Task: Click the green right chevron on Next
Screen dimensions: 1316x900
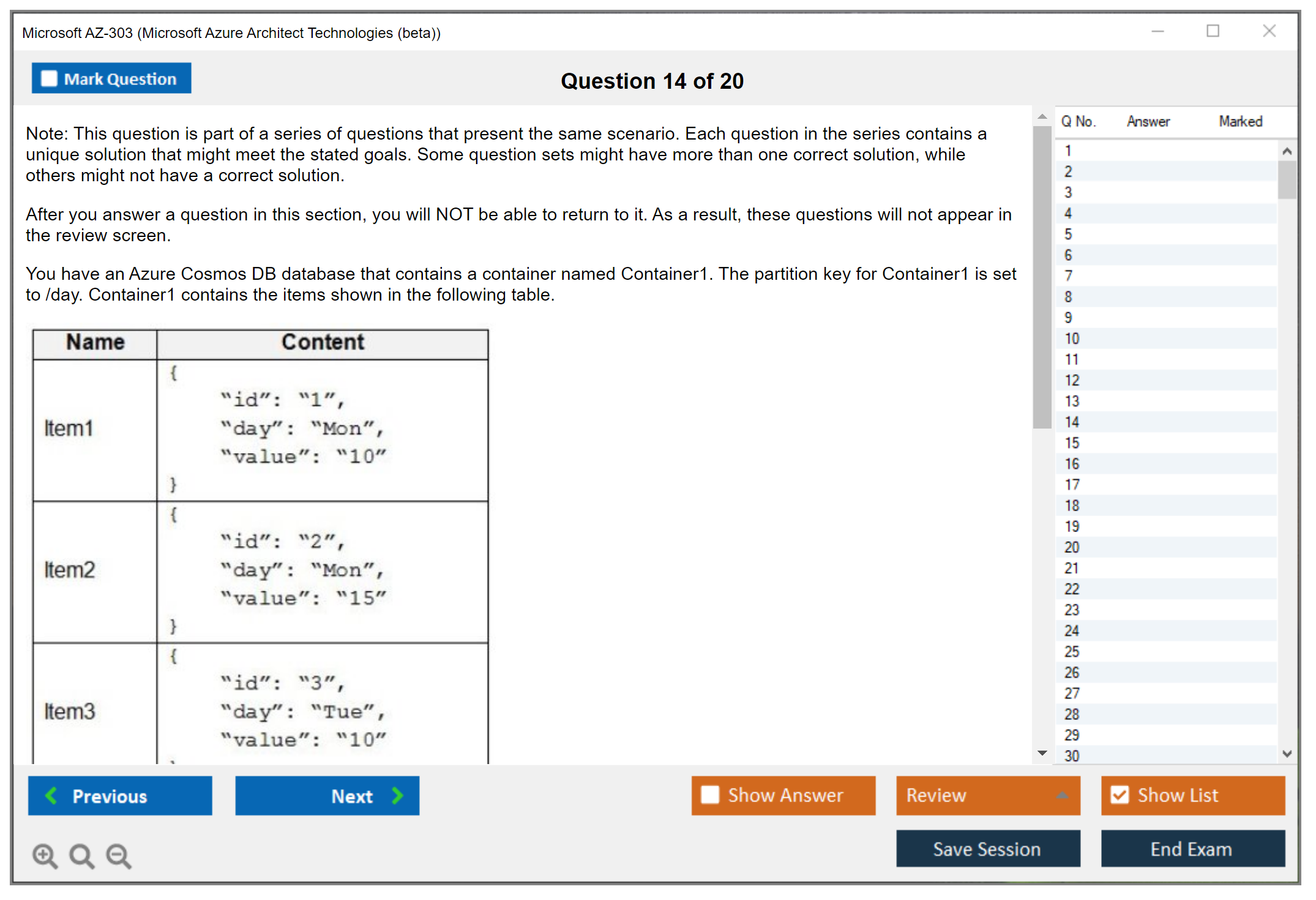Action: [397, 795]
